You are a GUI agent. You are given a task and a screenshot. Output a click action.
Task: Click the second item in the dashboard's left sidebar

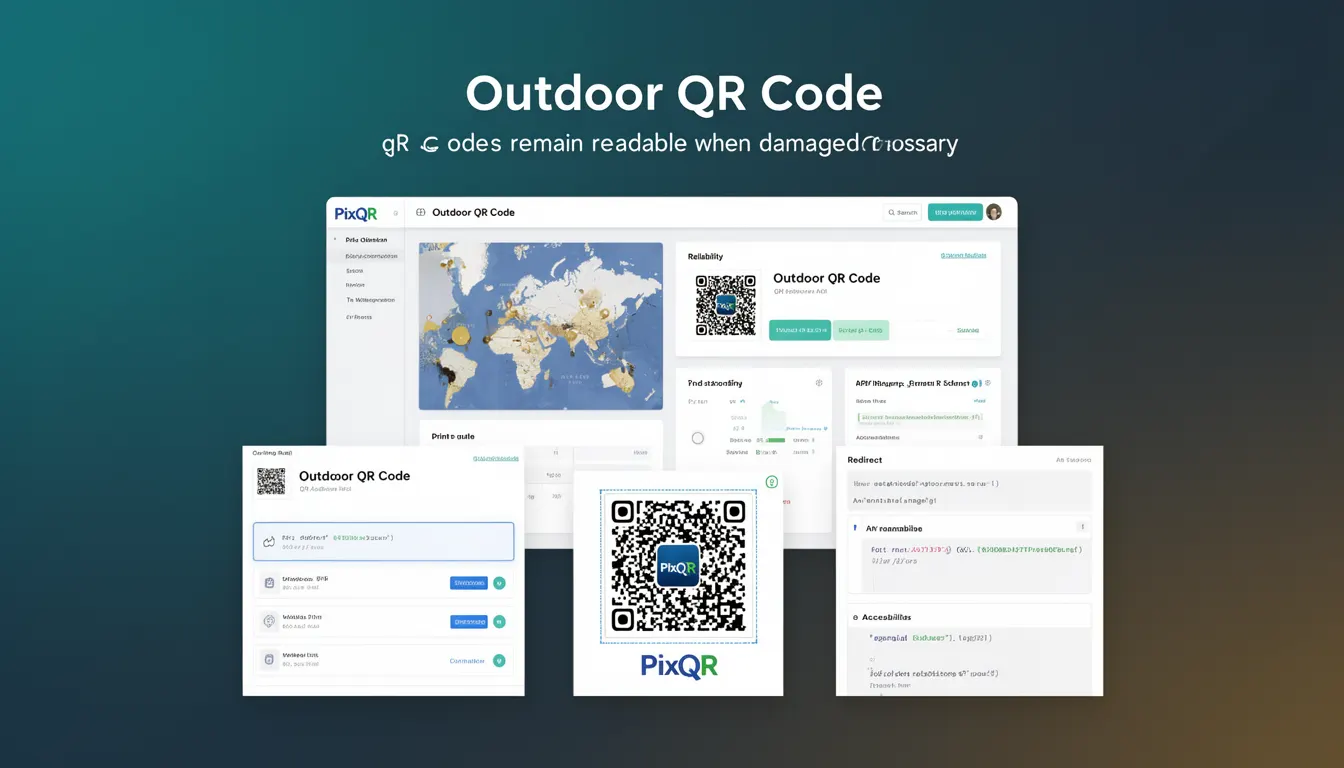[x=371, y=256]
